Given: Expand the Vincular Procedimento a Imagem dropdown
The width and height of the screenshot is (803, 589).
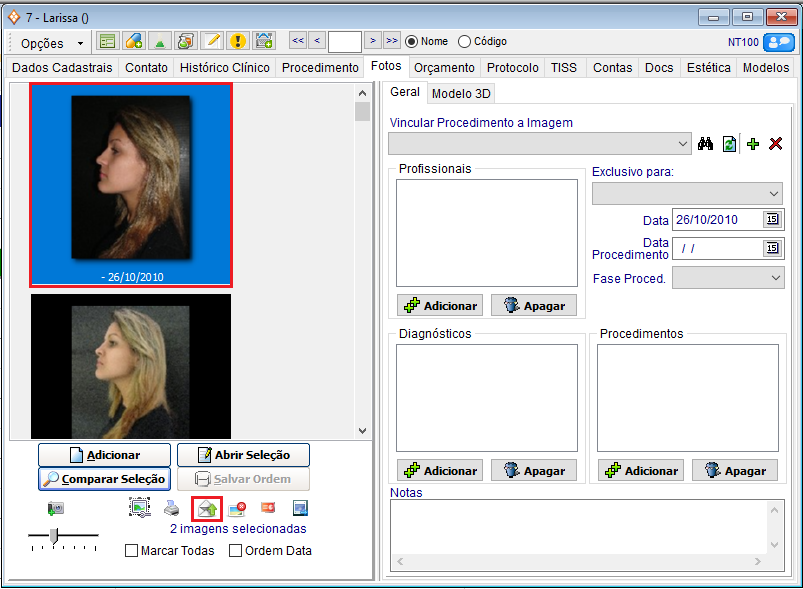Looking at the screenshot, I should (x=683, y=144).
